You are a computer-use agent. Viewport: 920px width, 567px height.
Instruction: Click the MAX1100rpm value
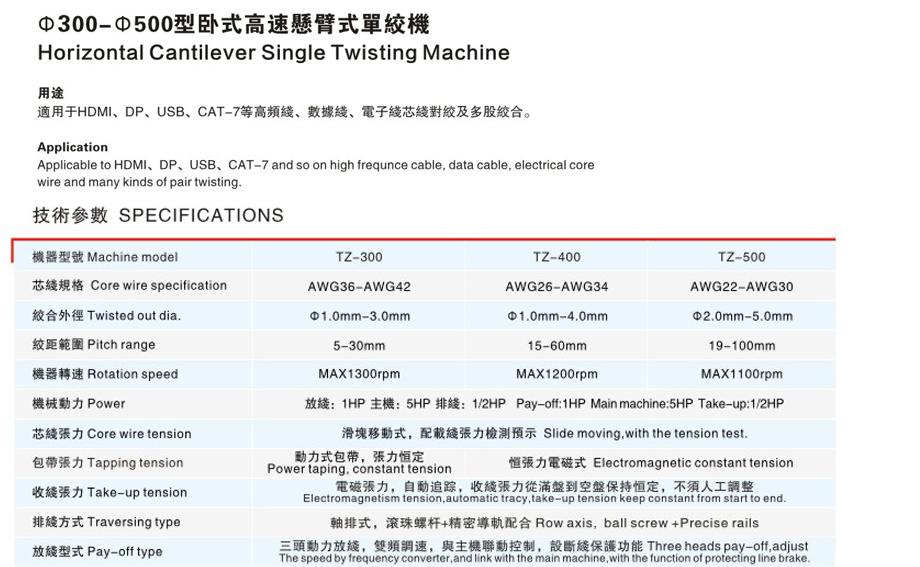point(741,374)
